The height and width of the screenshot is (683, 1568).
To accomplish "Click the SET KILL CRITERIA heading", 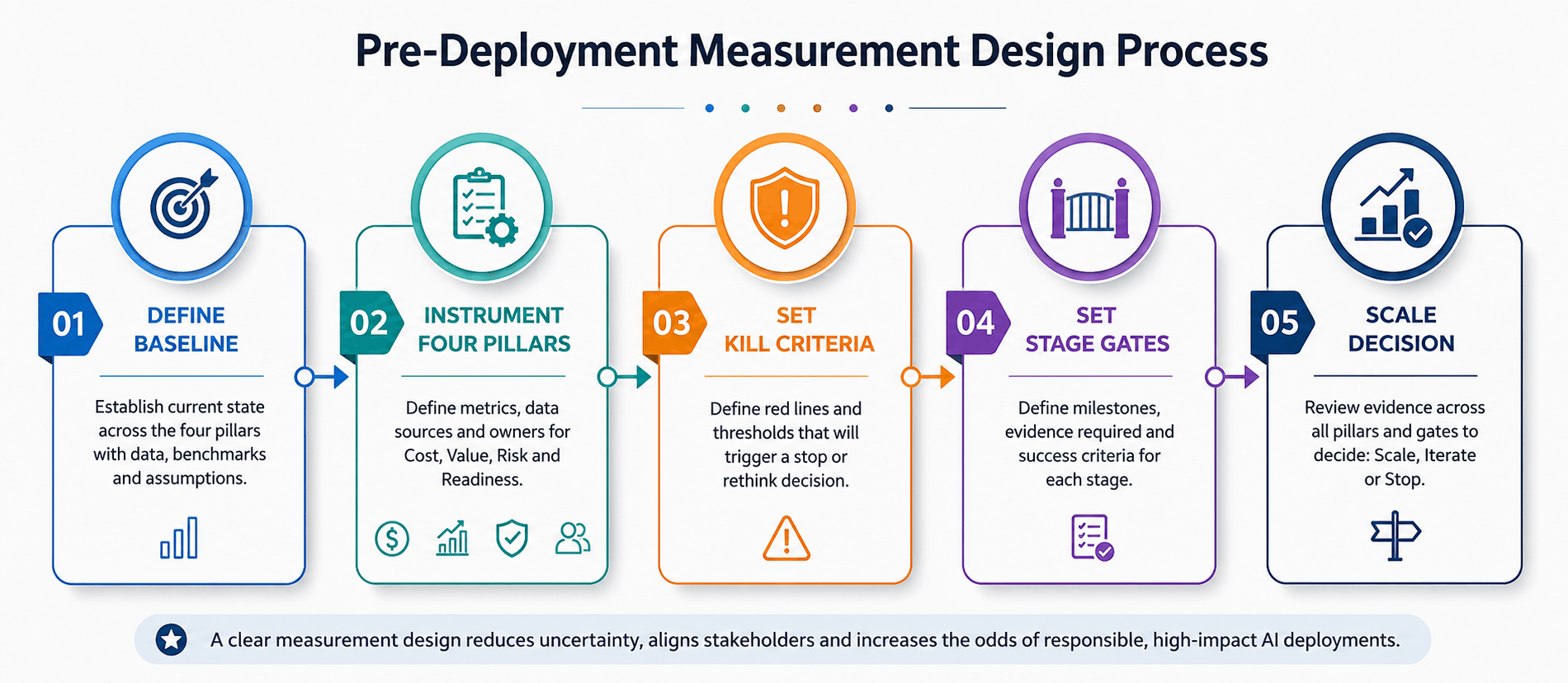I will [x=799, y=329].
